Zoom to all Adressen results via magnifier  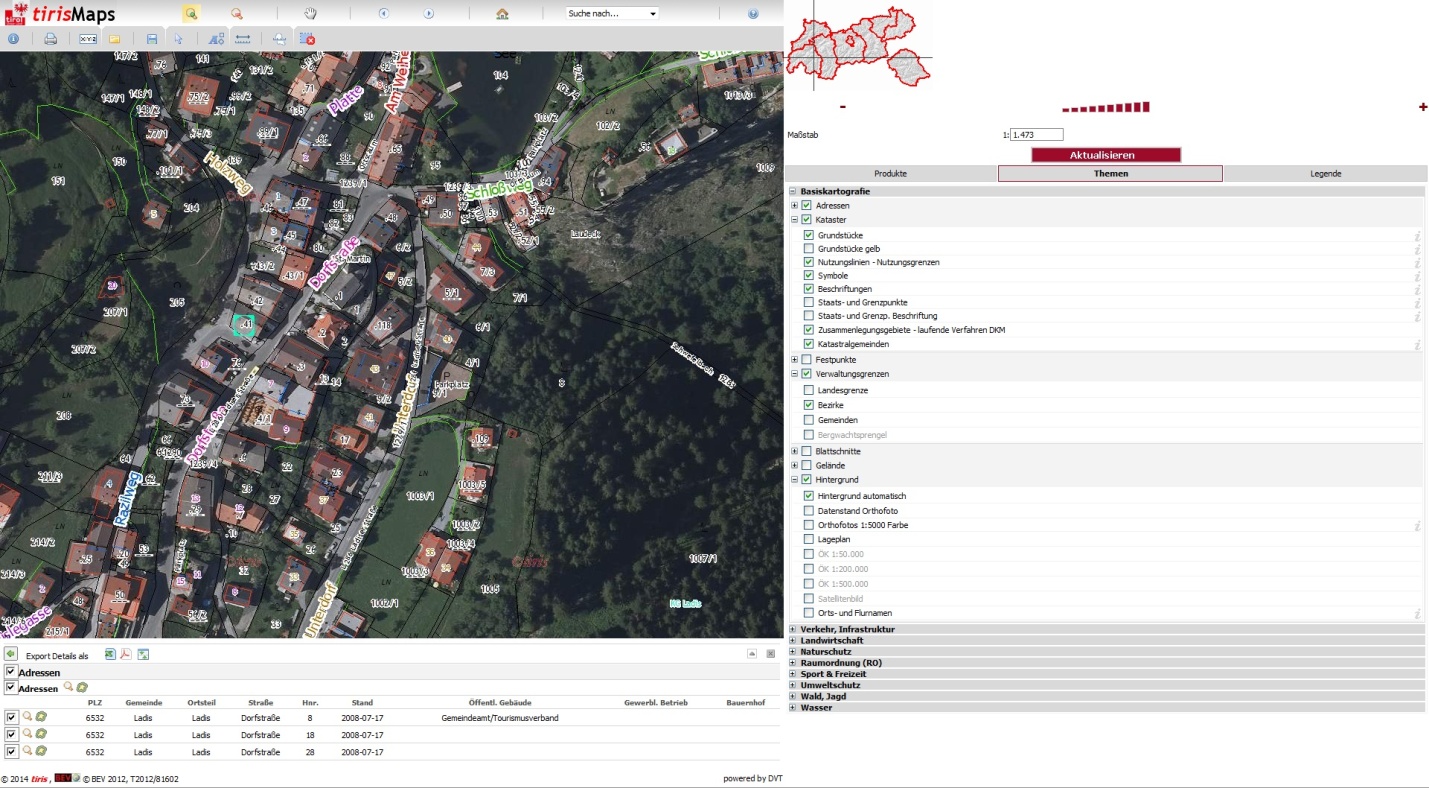point(68,687)
